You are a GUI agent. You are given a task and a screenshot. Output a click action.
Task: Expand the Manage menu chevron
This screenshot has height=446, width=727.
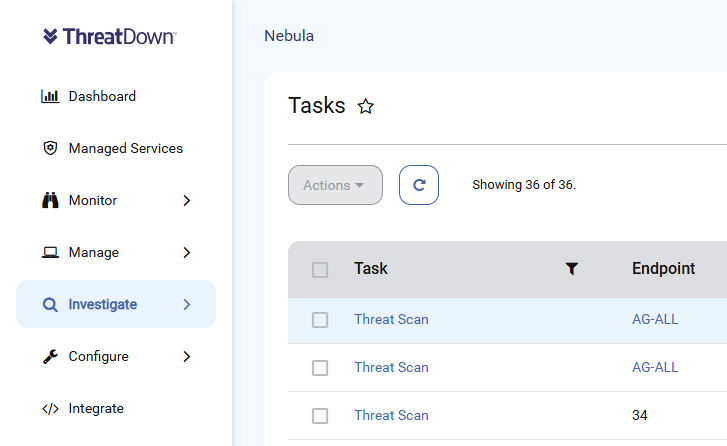pyautogui.click(x=186, y=252)
